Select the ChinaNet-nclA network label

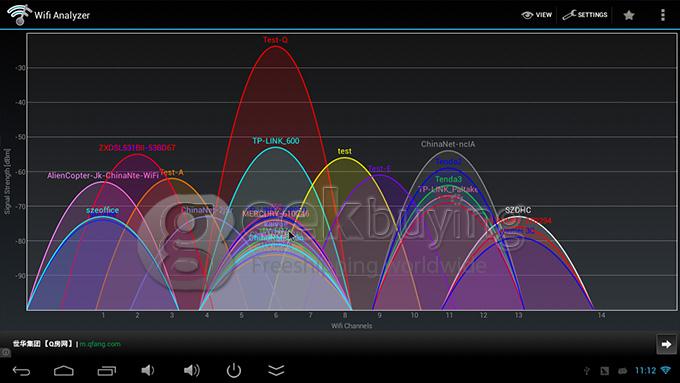pos(448,144)
